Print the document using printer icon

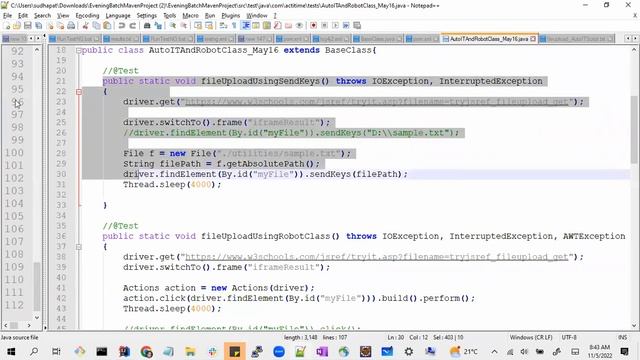[x=71, y=25]
